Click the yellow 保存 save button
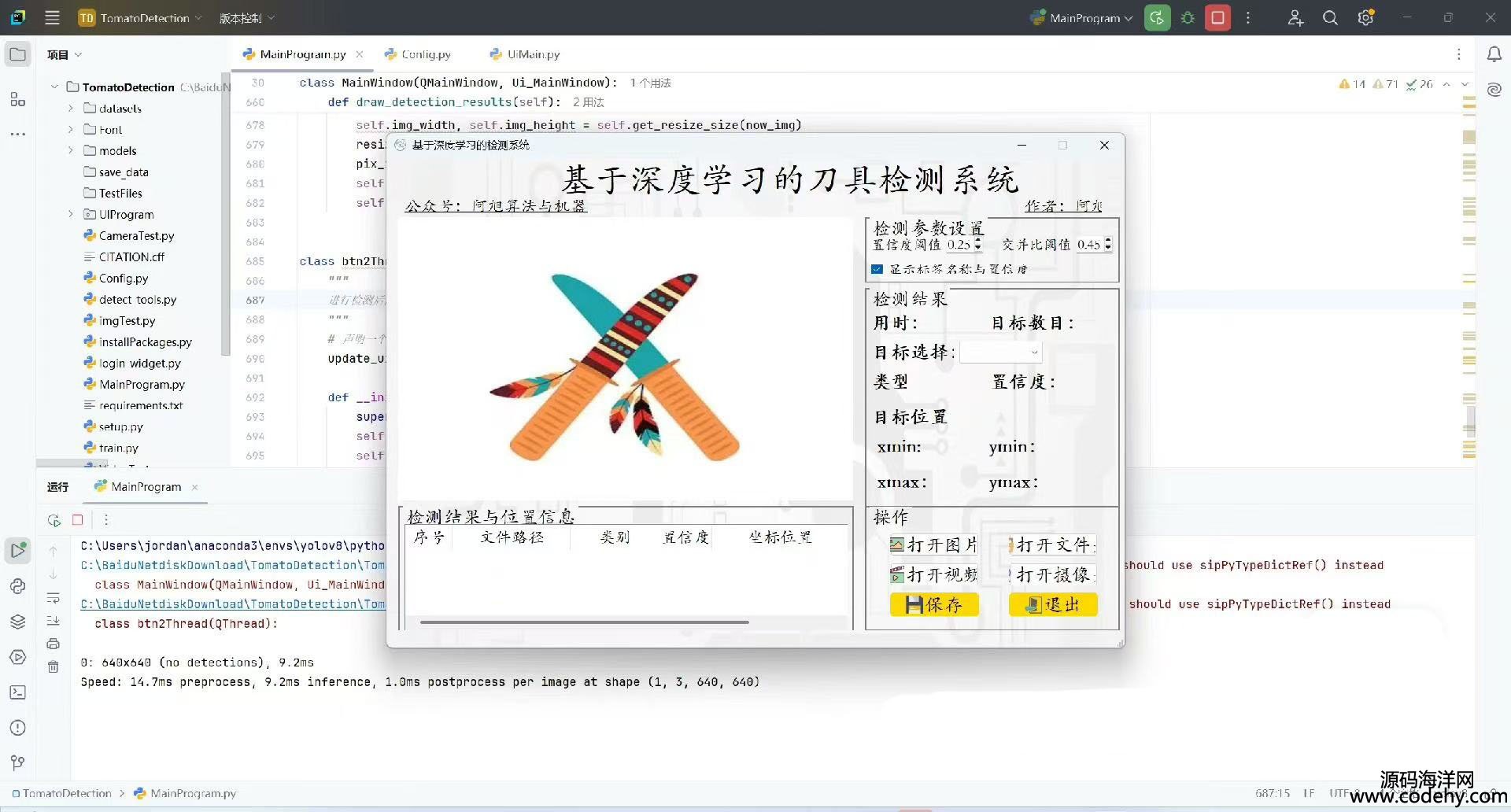Screen dimensions: 1511x812 click(x=934, y=604)
